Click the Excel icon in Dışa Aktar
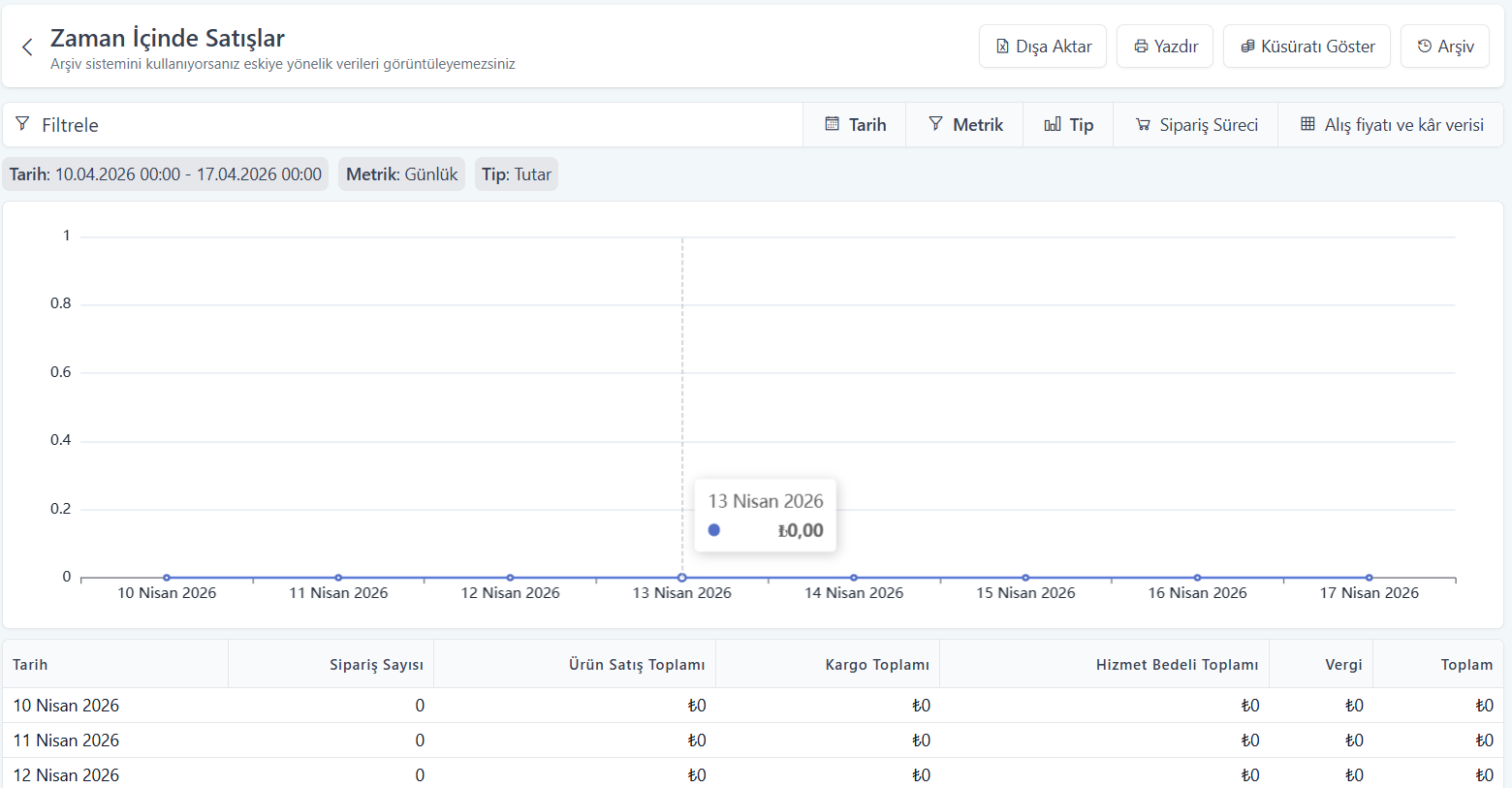Viewport: 1512px width, 788px height. pyautogui.click(x=1002, y=47)
